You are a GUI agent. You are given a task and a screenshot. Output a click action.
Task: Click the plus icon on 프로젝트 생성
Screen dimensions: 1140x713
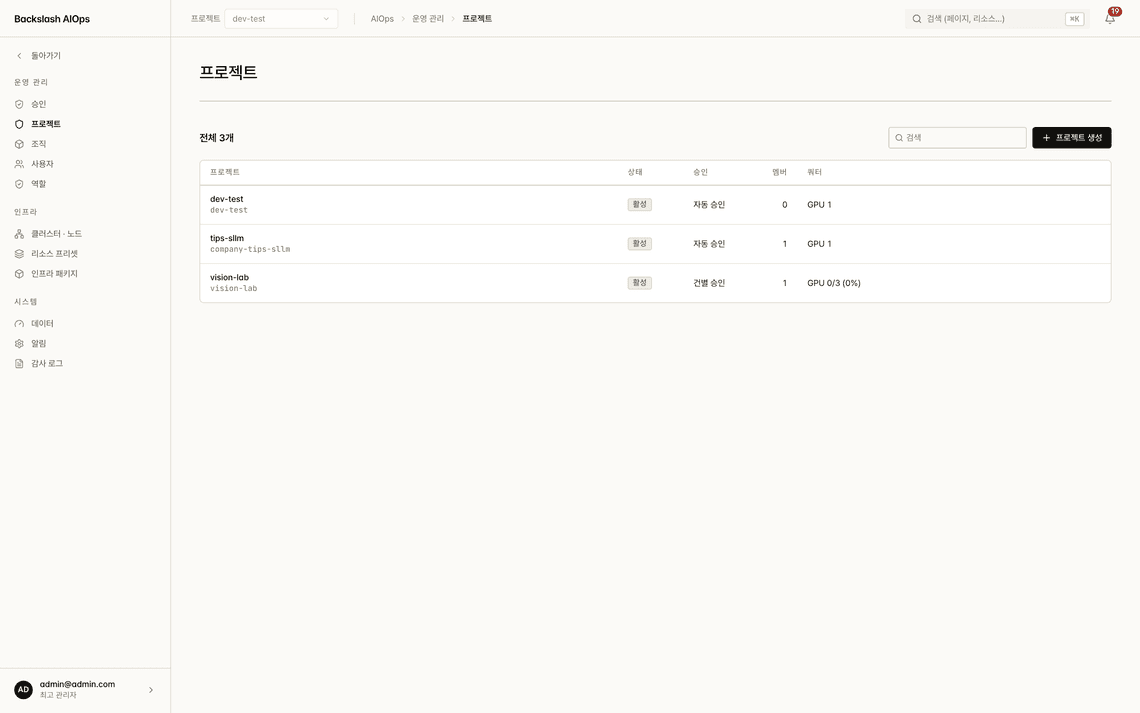(x=1046, y=138)
